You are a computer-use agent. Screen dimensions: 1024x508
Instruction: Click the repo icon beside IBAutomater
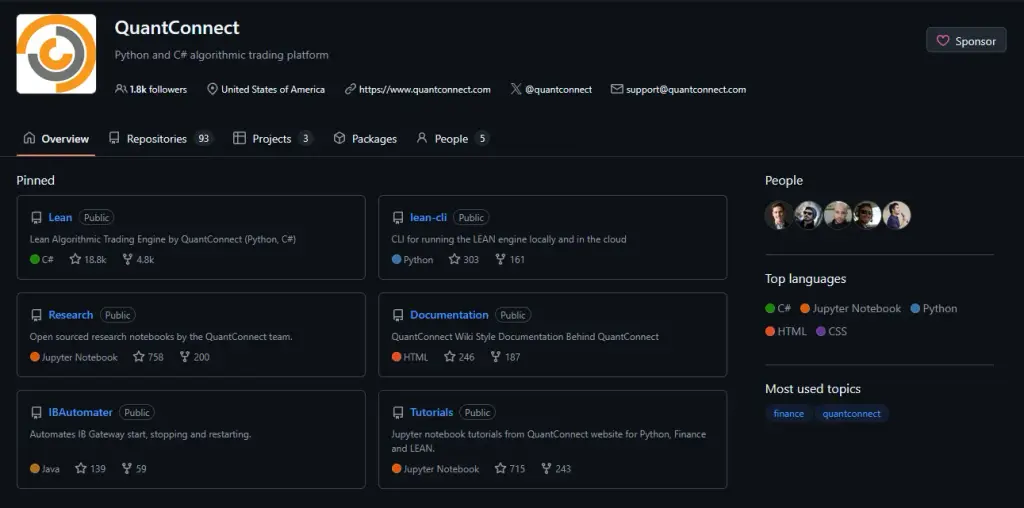point(37,413)
